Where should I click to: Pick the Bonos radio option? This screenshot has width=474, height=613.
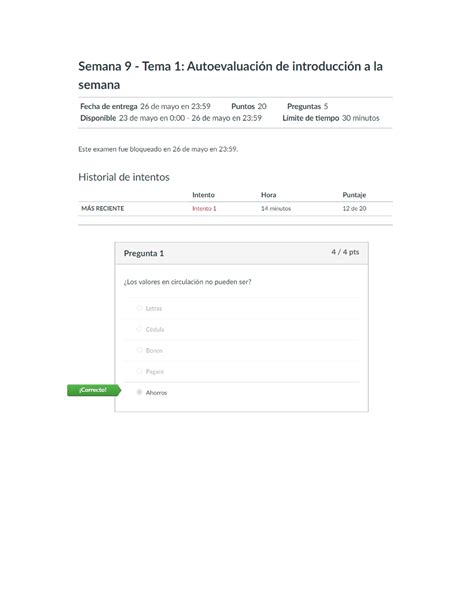[x=139, y=350]
